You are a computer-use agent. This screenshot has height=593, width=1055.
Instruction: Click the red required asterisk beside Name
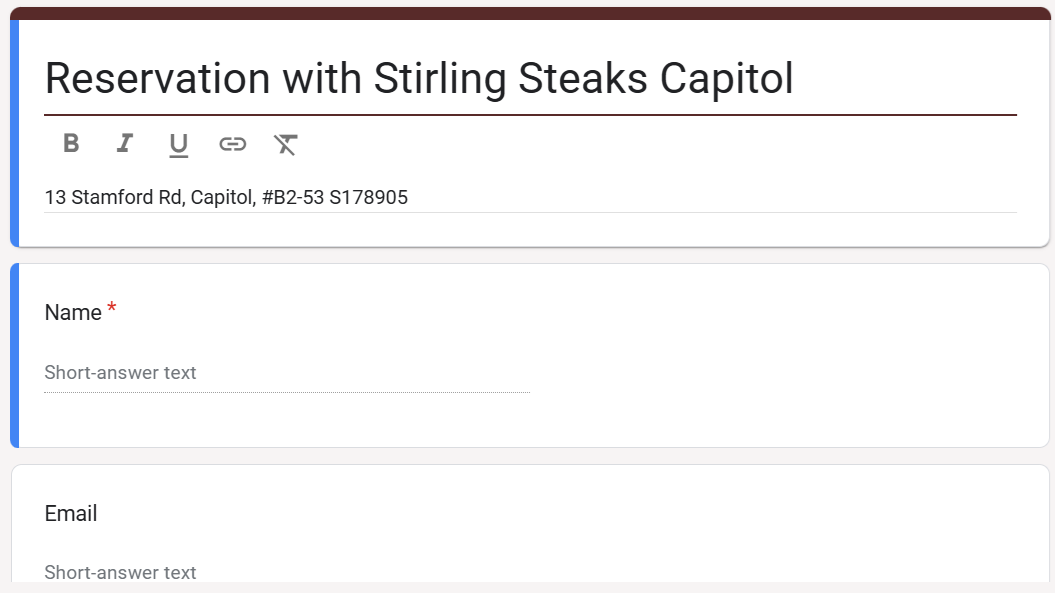pos(112,308)
